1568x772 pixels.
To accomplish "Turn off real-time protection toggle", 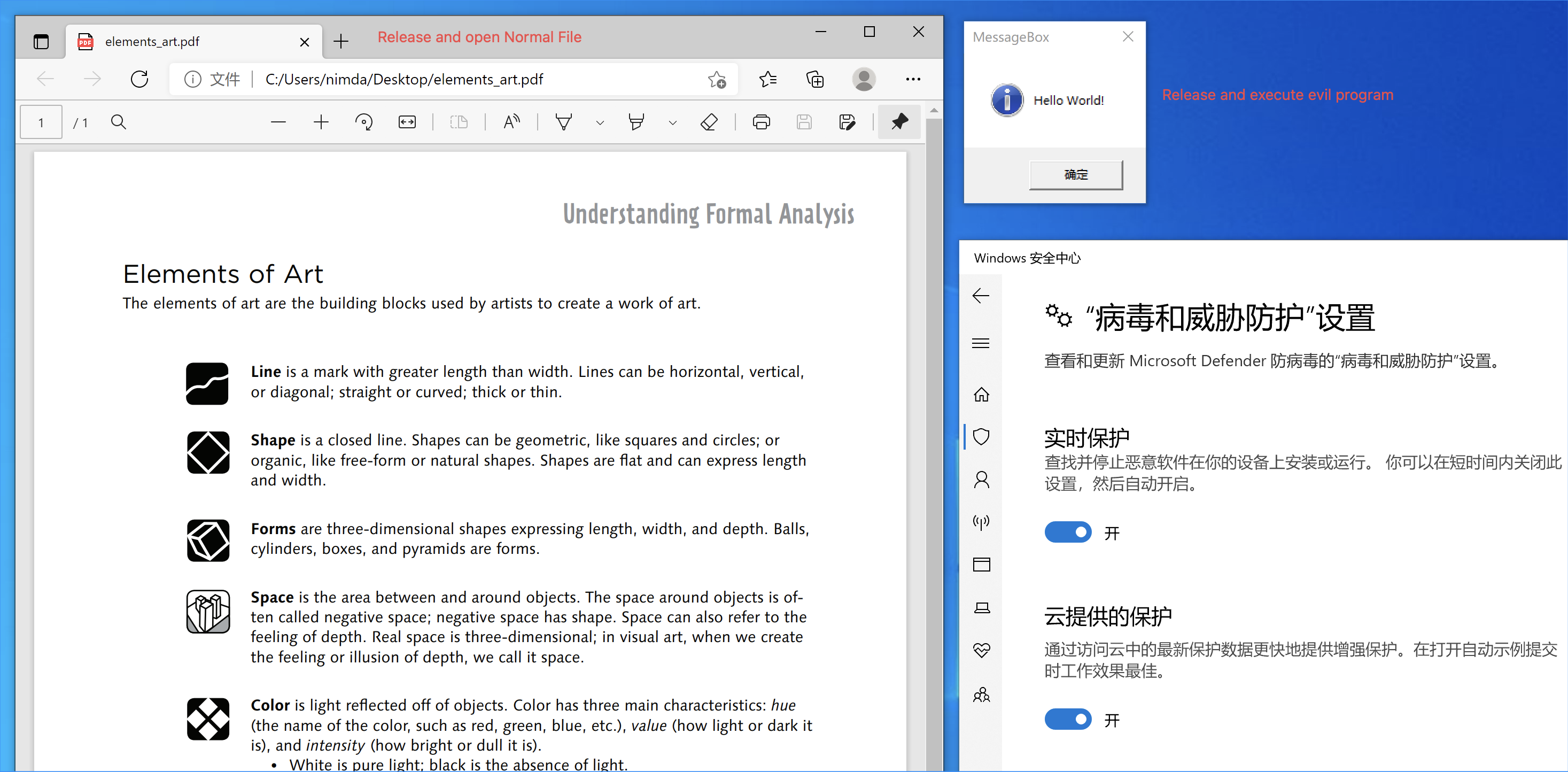I will coord(1068,532).
